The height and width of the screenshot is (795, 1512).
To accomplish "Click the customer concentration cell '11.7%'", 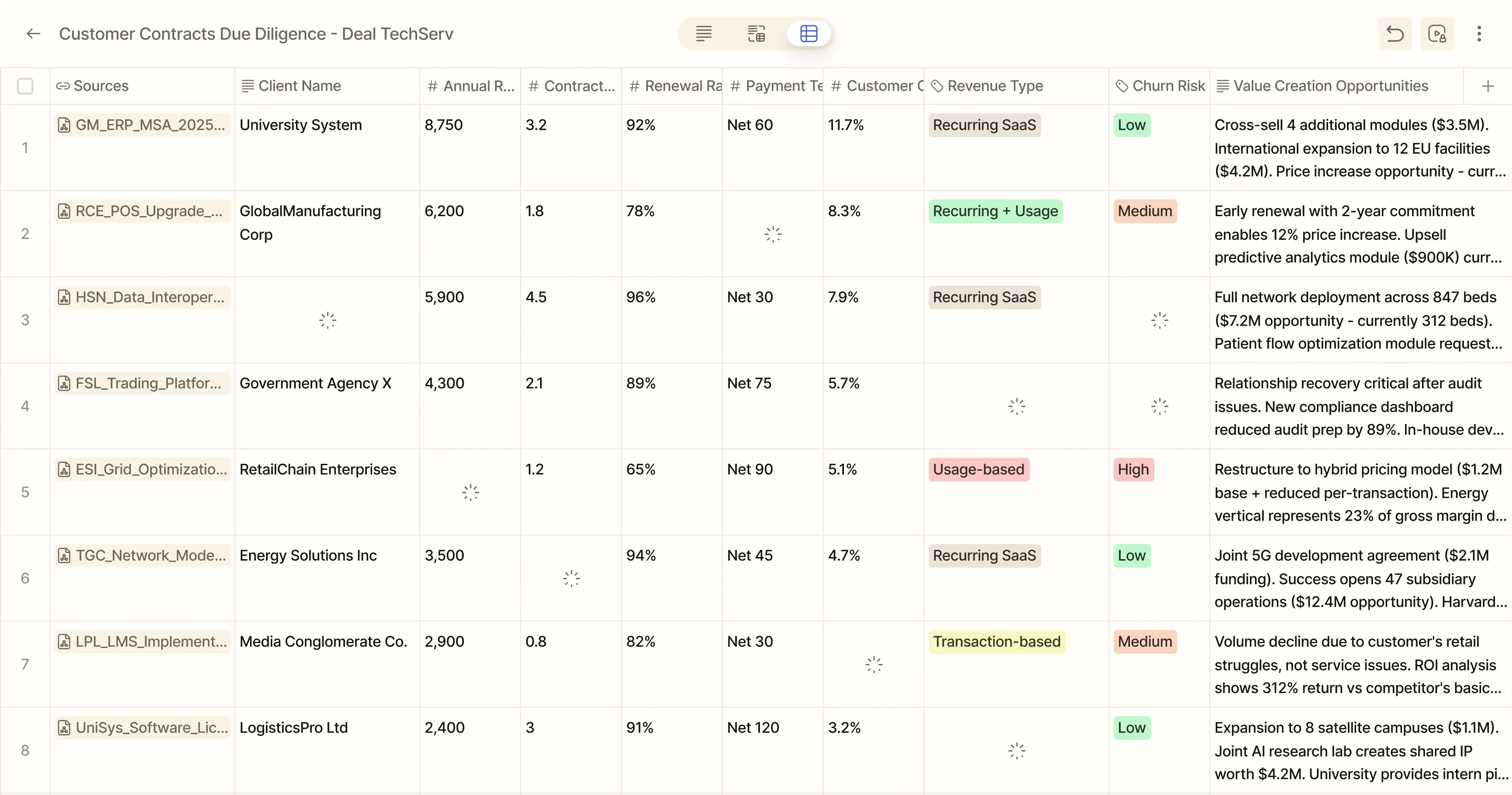I will point(874,148).
